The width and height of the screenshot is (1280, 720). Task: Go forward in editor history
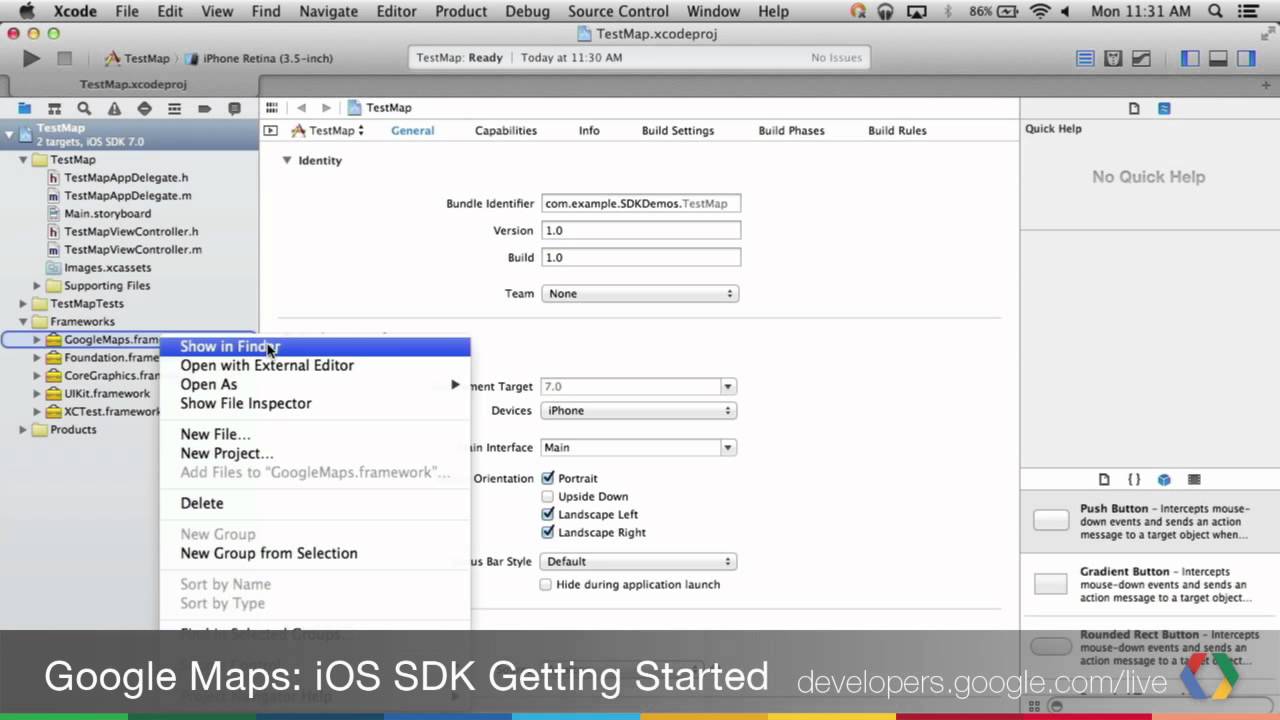pos(326,107)
